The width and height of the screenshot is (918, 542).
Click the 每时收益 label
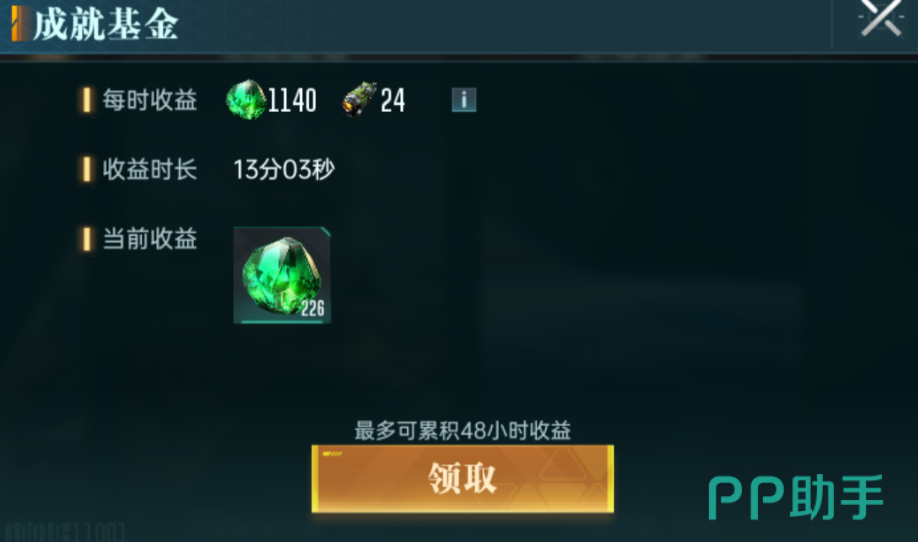150,100
